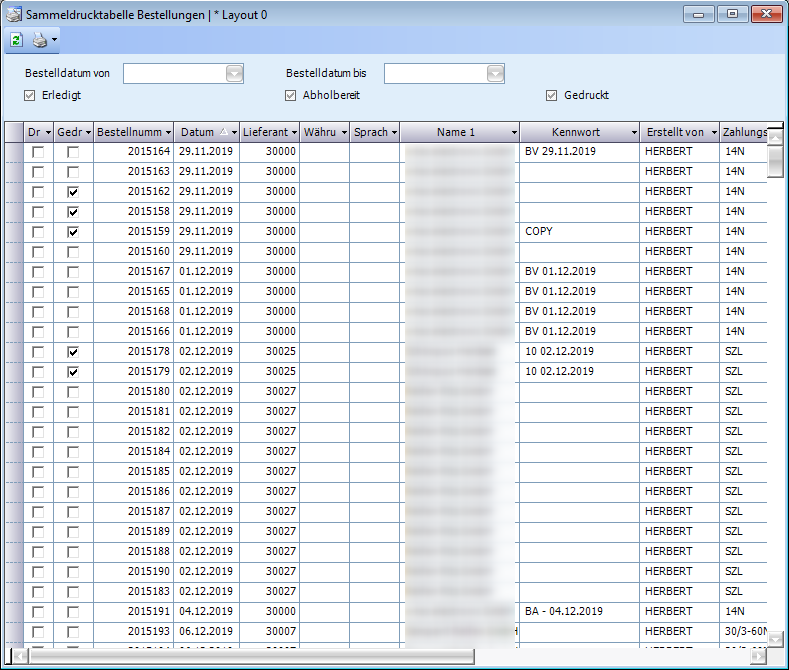Click the horizontal scrollbar right arrow
Screen dimensions: 789x670
pyautogui.click(x=758, y=656)
